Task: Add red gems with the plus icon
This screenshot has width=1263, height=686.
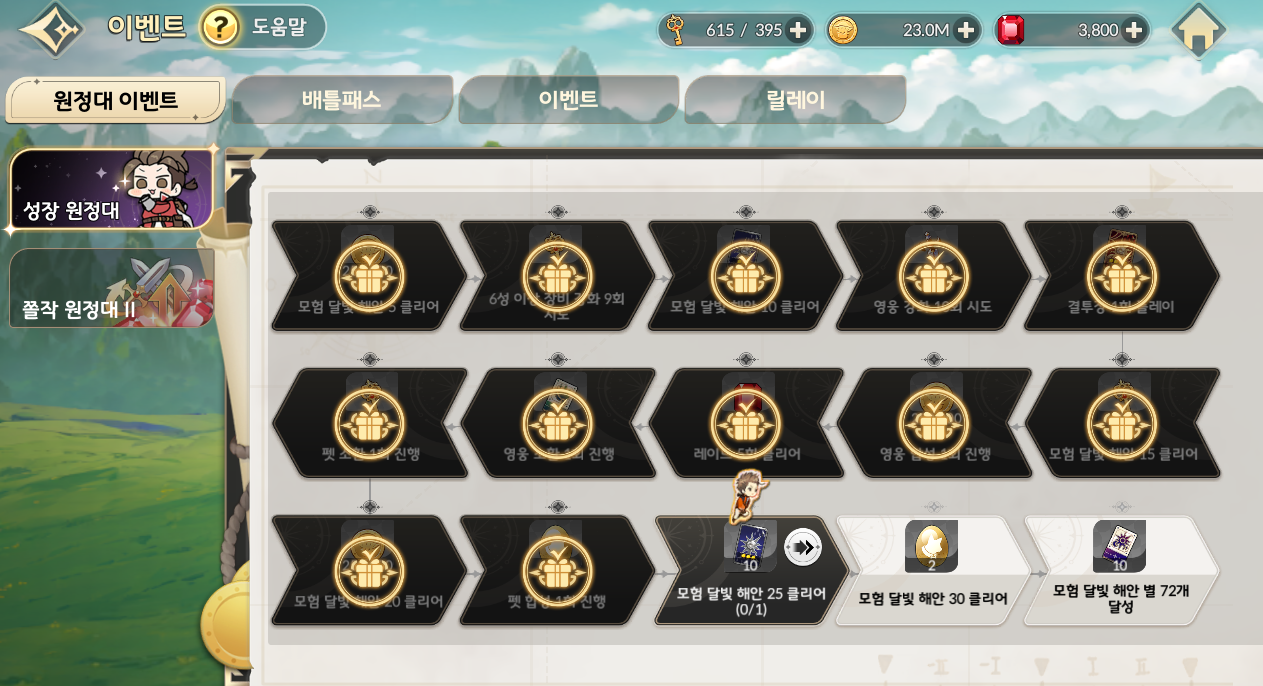Action: click(x=1134, y=30)
